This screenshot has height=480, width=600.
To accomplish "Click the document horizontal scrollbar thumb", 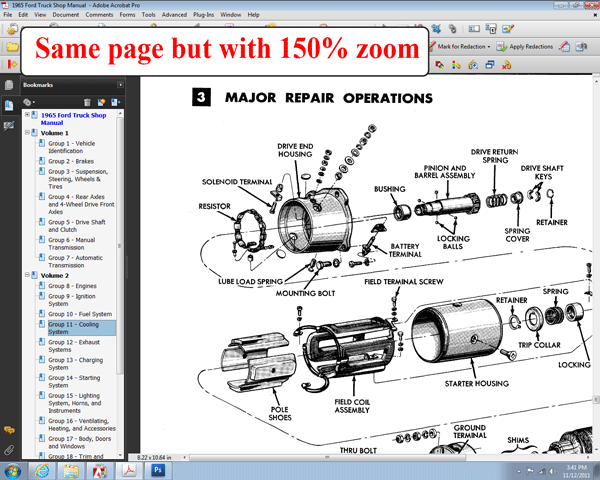I will (x=328, y=457).
